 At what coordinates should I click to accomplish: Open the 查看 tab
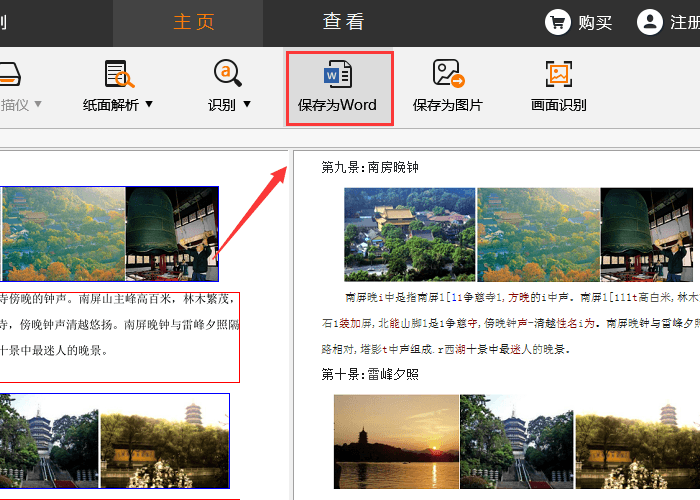point(343,22)
